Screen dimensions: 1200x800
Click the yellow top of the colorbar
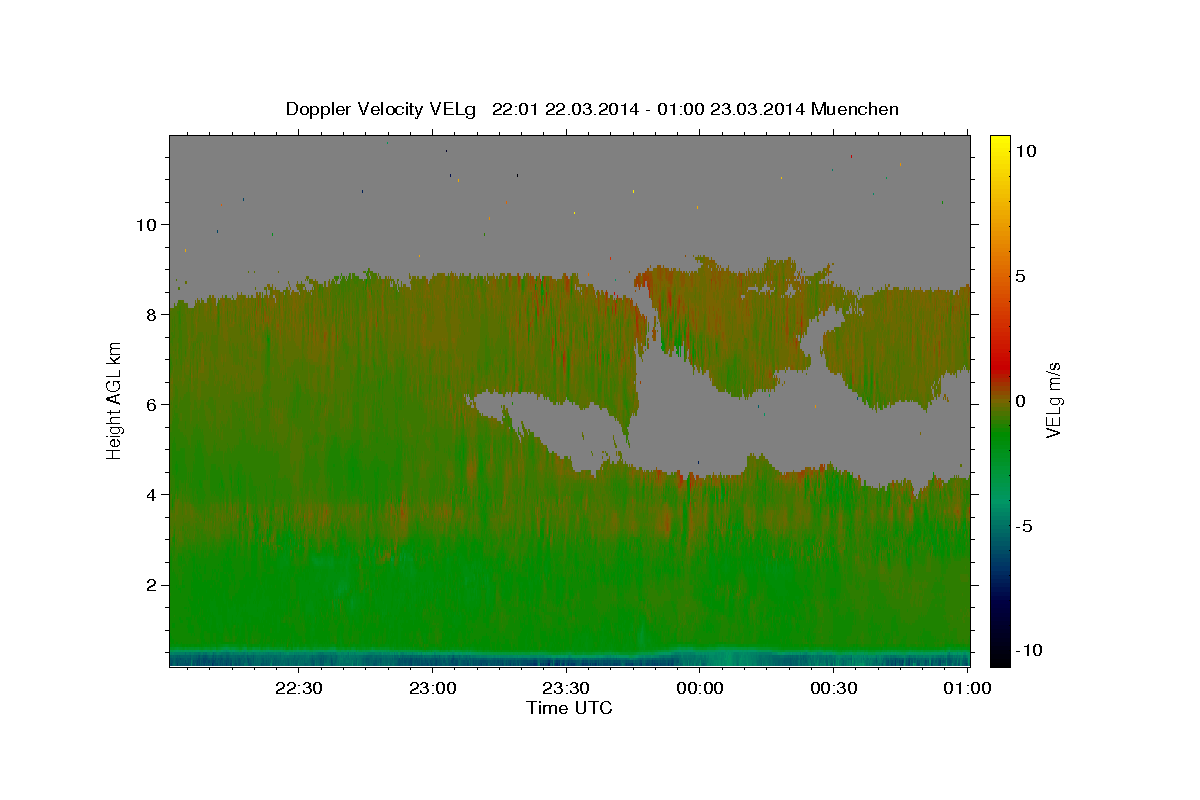pyautogui.click(x=1000, y=142)
